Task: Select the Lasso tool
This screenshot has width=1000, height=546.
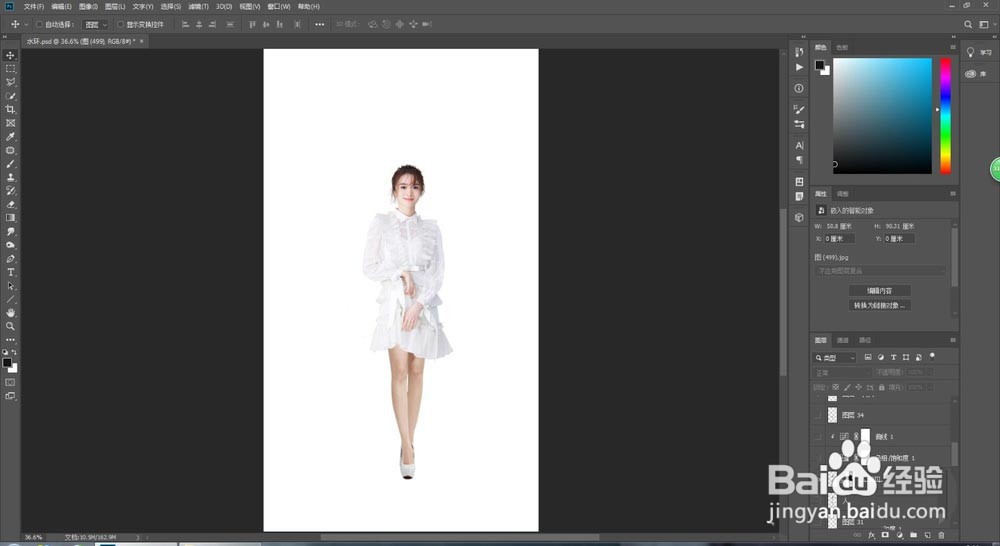Action: pyautogui.click(x=10, y=82)
